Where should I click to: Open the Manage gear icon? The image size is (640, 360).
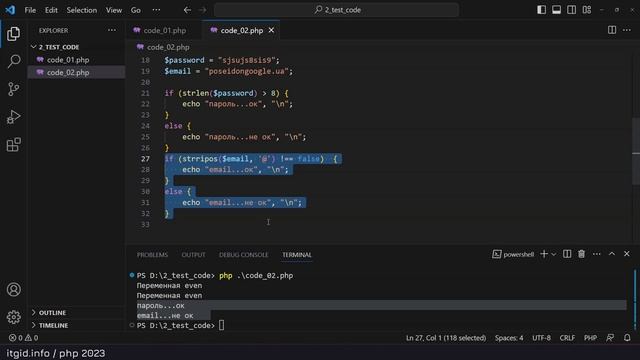point(13,317)
